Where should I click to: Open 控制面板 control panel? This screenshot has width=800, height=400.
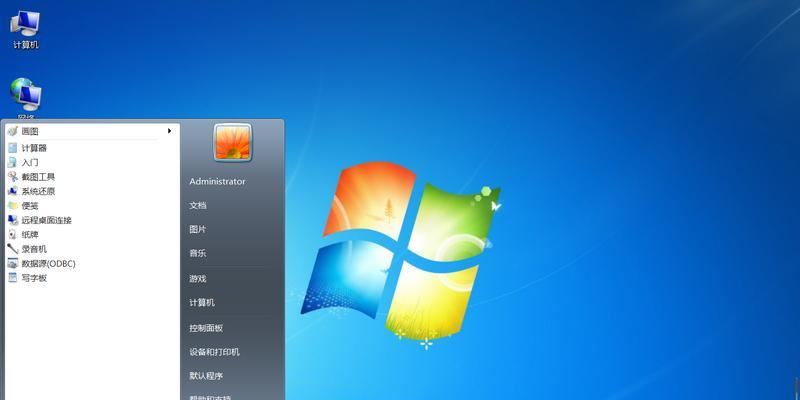206,328
